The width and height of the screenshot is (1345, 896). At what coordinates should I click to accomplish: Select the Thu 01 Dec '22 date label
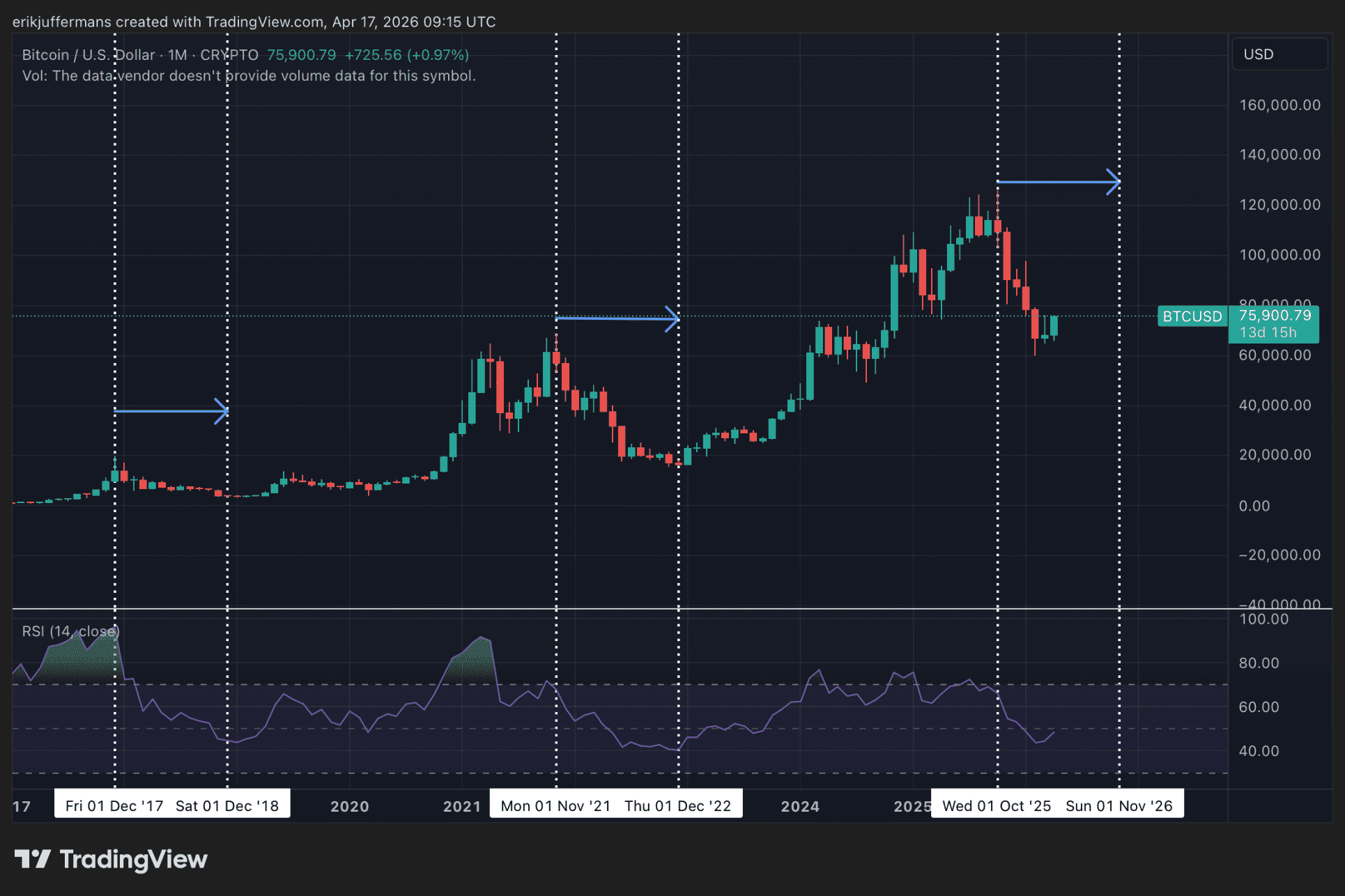point(677,806)
